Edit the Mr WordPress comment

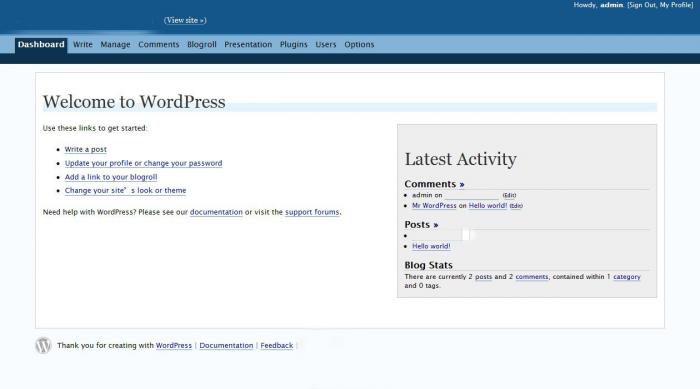516,206
